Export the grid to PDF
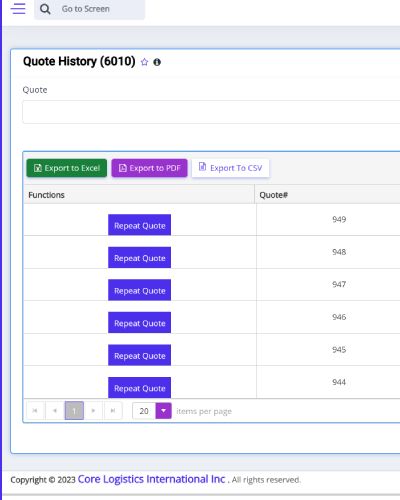 coord(149,168)
